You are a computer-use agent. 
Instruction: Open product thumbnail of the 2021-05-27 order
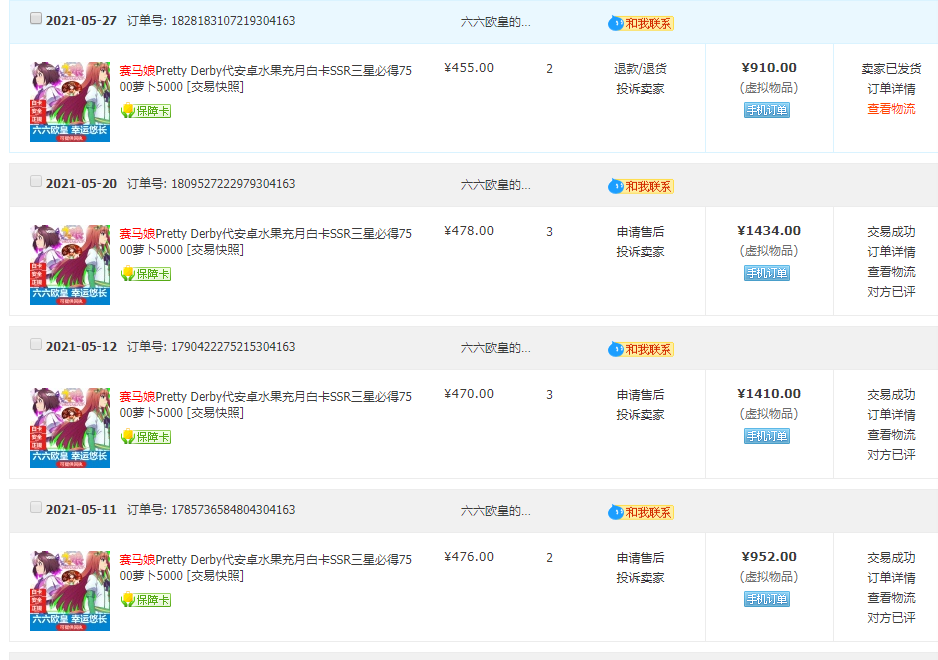pyautogui.click(x=70, y=102)
